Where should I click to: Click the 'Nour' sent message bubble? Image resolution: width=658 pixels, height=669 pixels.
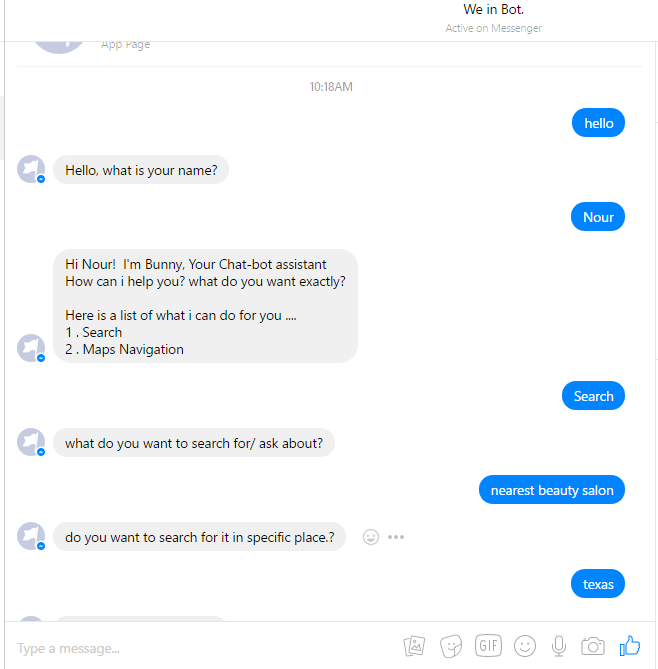coord(598,217)
